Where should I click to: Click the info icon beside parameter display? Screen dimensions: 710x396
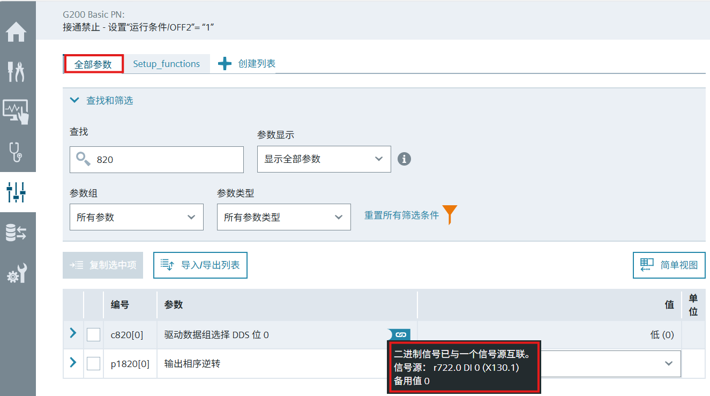(x=404, y=159)
